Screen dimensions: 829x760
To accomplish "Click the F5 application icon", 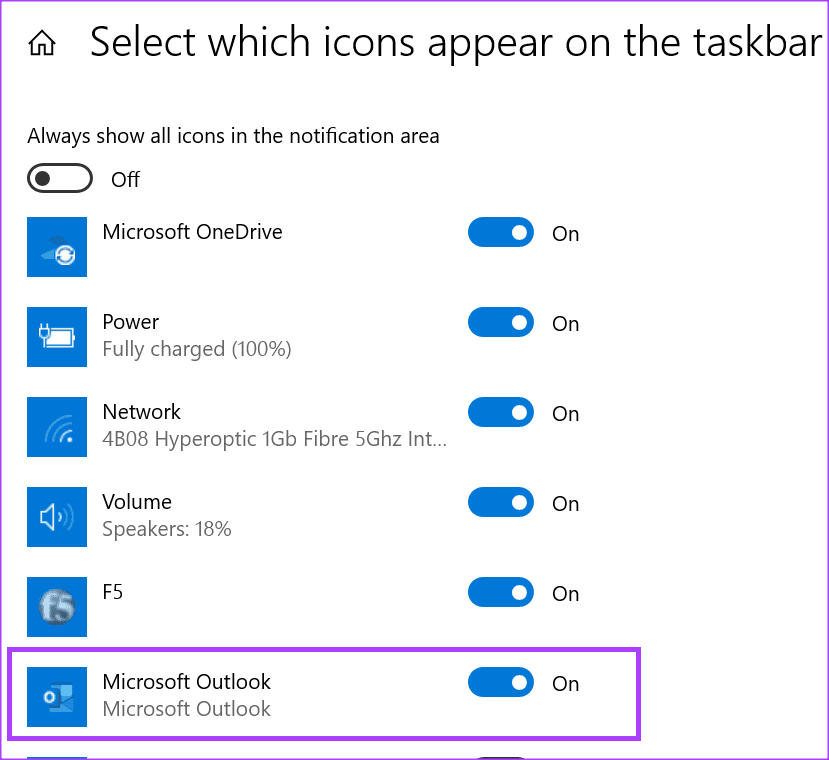I will [57, 607].
